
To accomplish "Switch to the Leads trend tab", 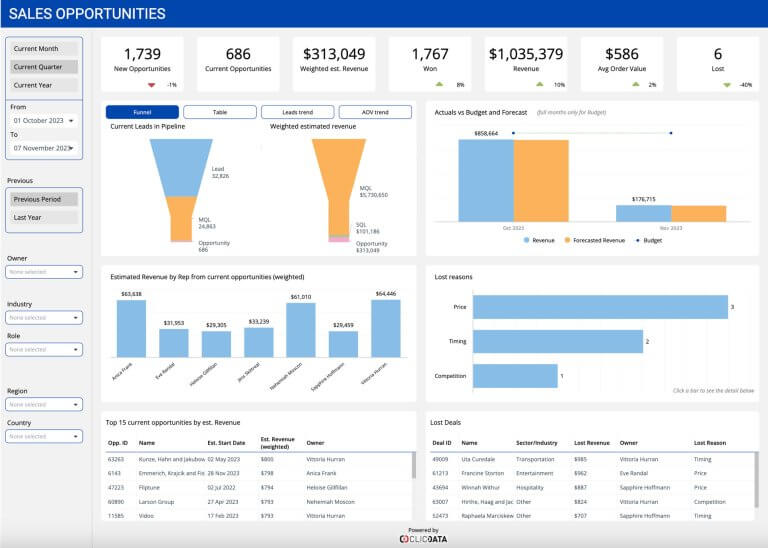I will click(x=297, y=112).
